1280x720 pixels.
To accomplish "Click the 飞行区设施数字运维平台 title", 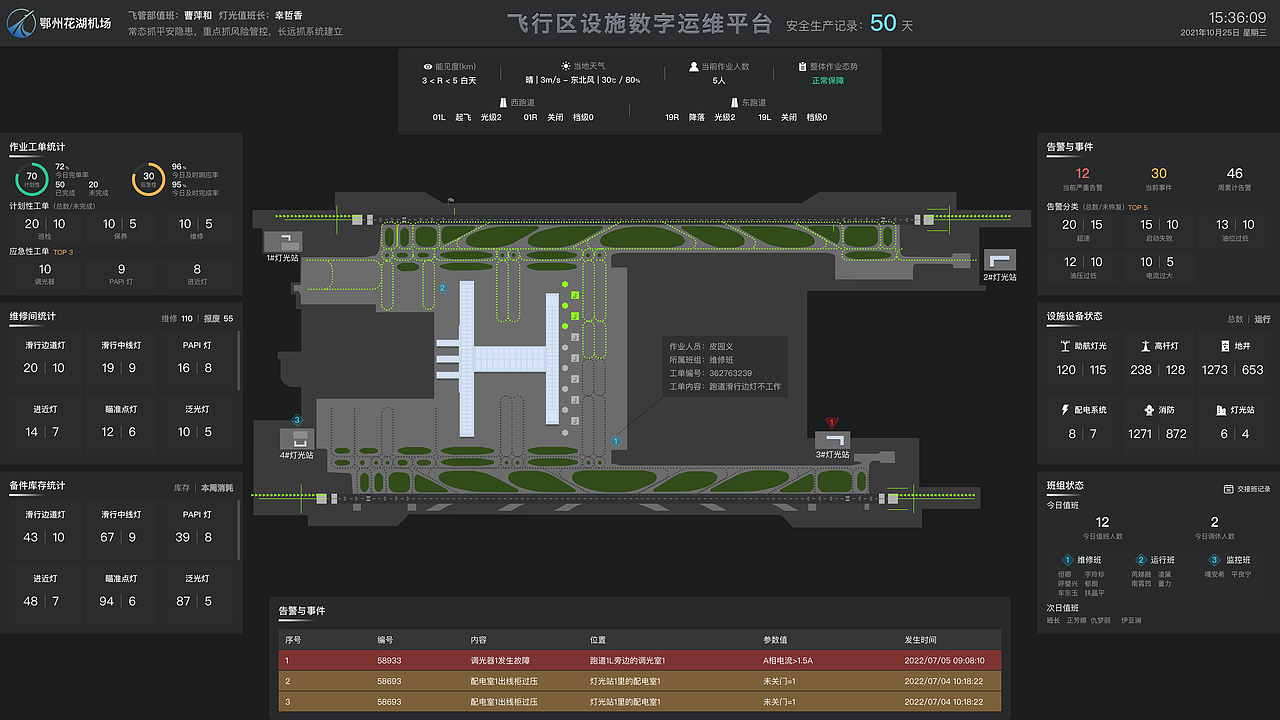I will tap(639, 23).
